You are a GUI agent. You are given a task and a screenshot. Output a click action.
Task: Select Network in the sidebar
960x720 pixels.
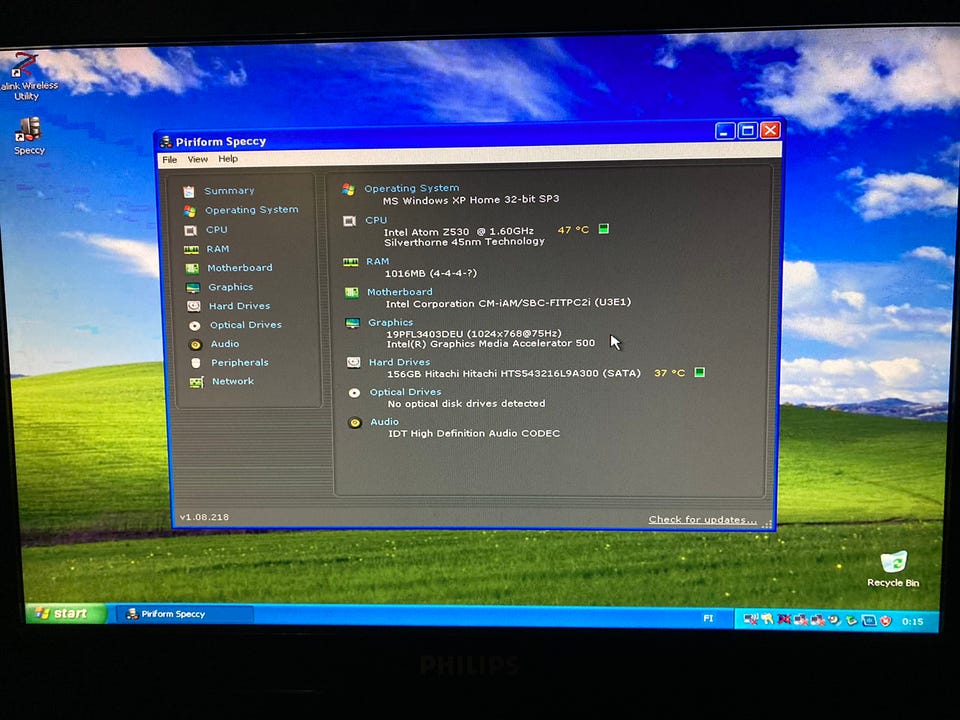233,381
